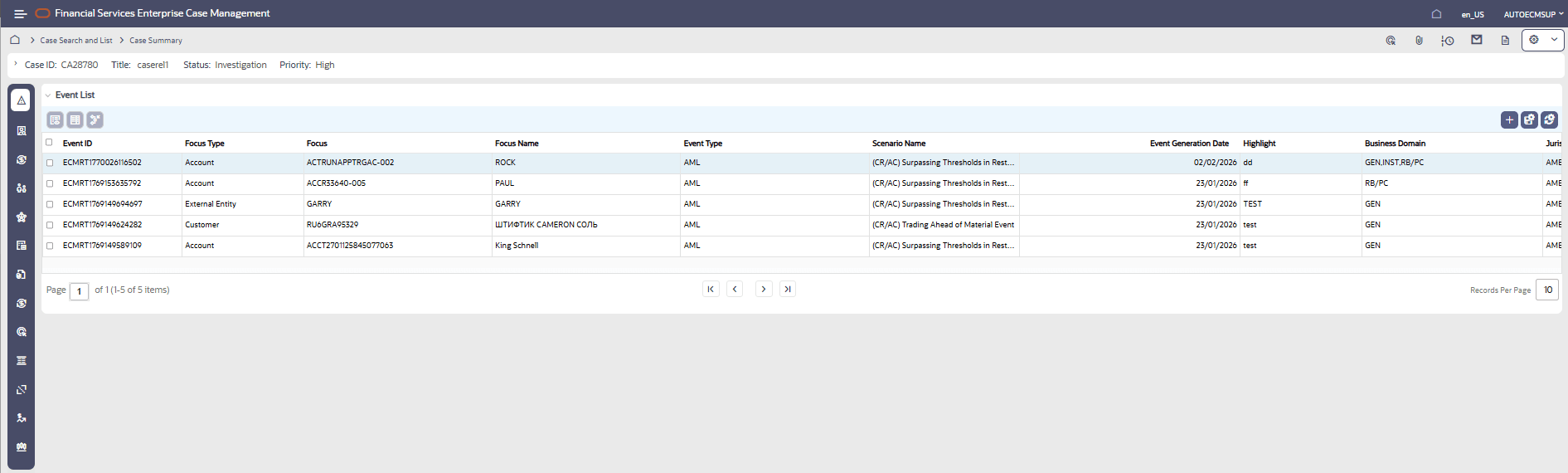The image size is (1568, 473).
Task: Go to the next page
Action: point(764,289)
